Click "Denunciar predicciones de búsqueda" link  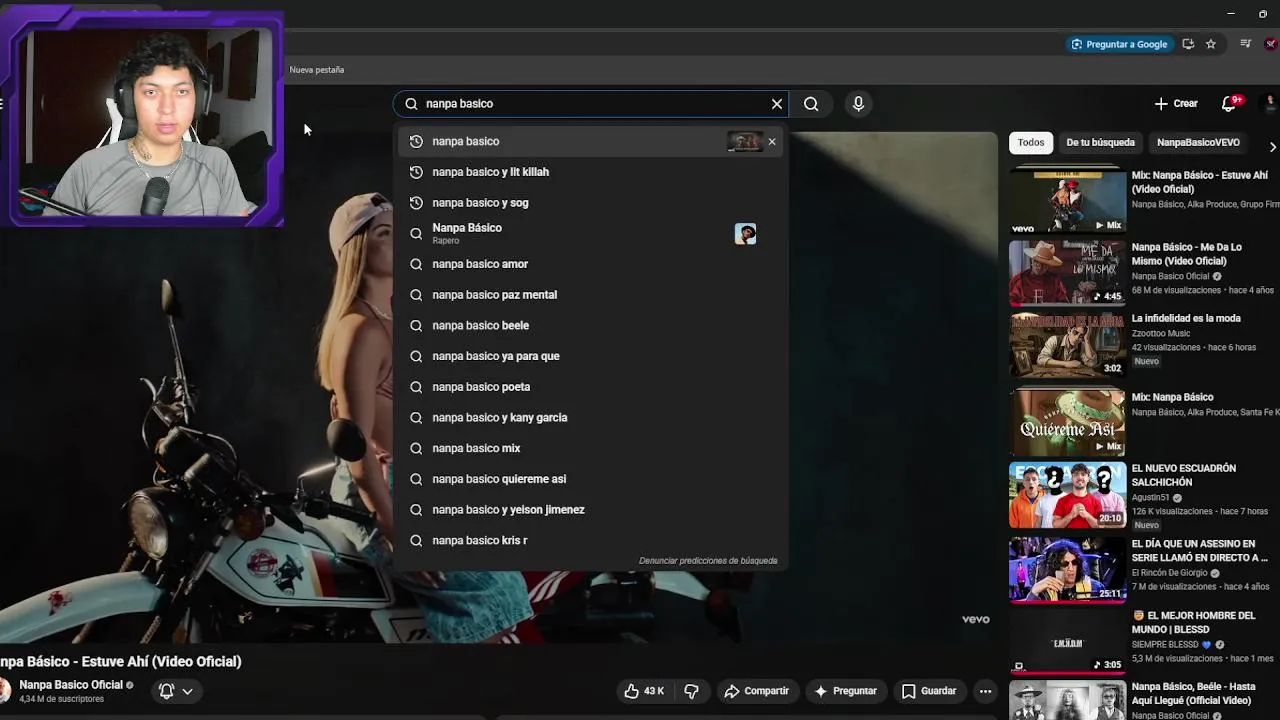[708, 561]
